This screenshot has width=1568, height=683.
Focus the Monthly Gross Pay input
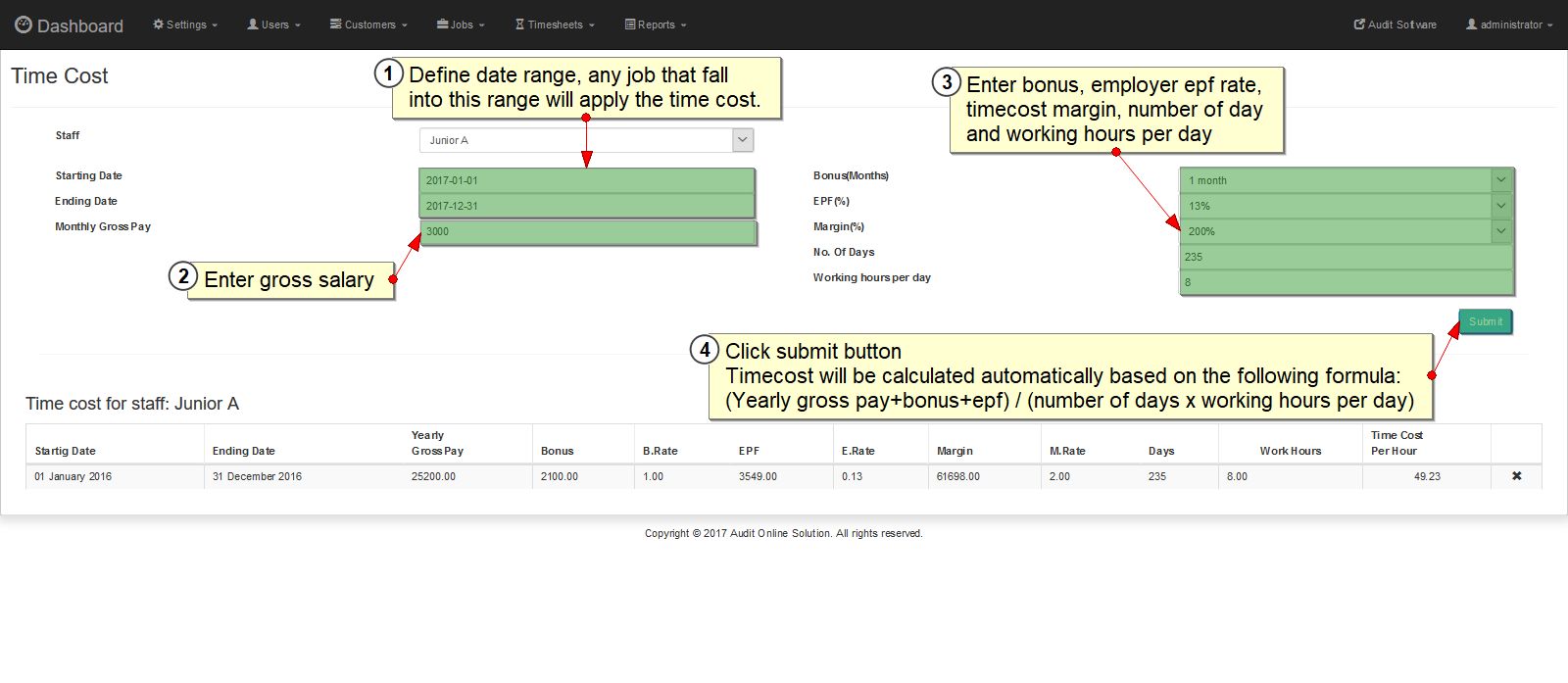(x=588, y=232)
